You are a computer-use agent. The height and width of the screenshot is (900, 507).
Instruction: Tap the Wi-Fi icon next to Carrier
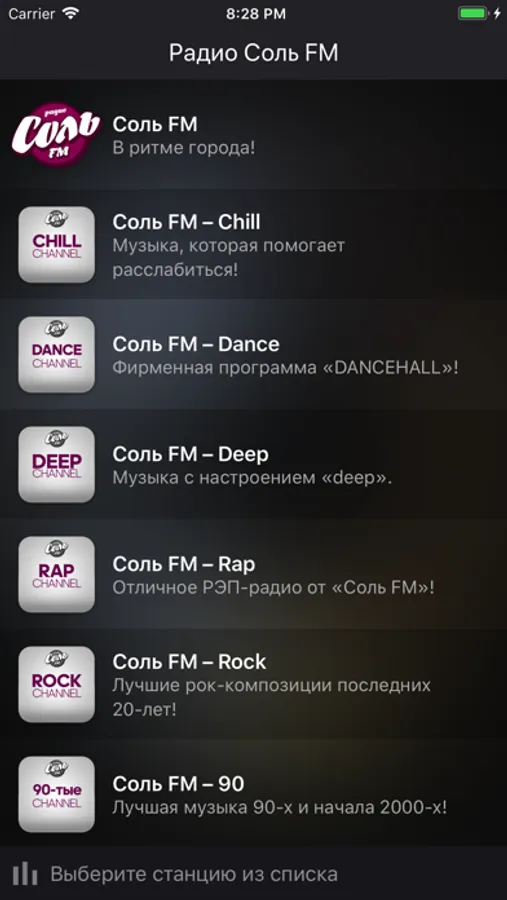[71, 14]
